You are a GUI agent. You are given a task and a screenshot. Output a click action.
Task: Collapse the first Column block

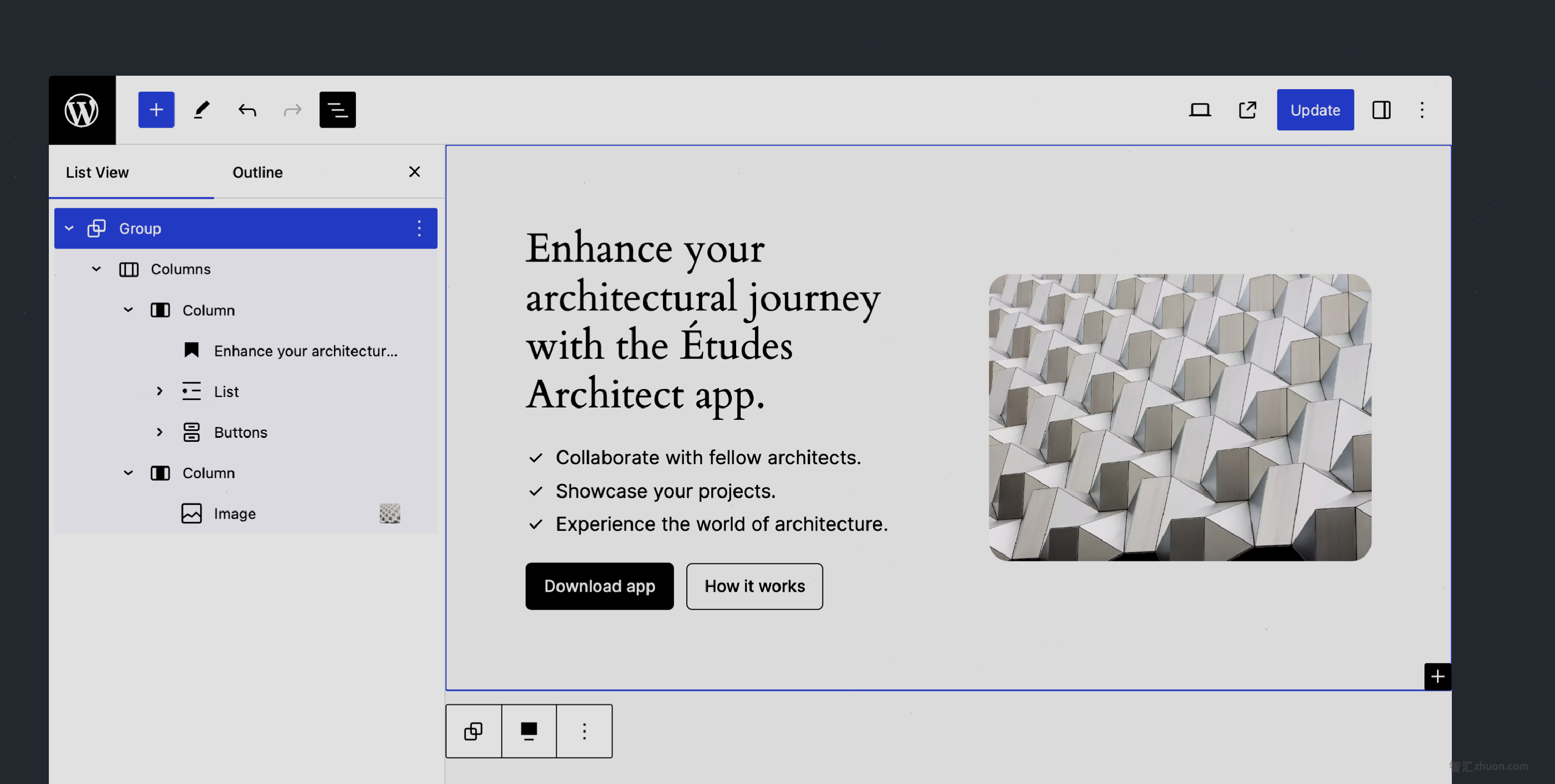tap(128, 310)
